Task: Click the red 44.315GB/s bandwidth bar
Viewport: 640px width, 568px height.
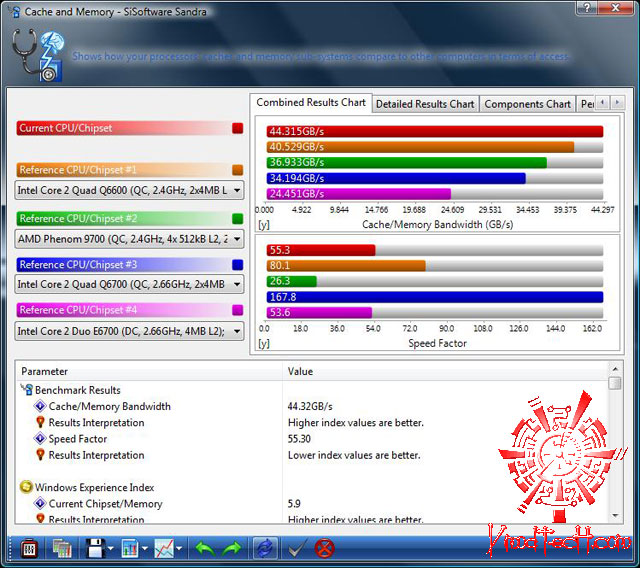Action: [435, 131]
